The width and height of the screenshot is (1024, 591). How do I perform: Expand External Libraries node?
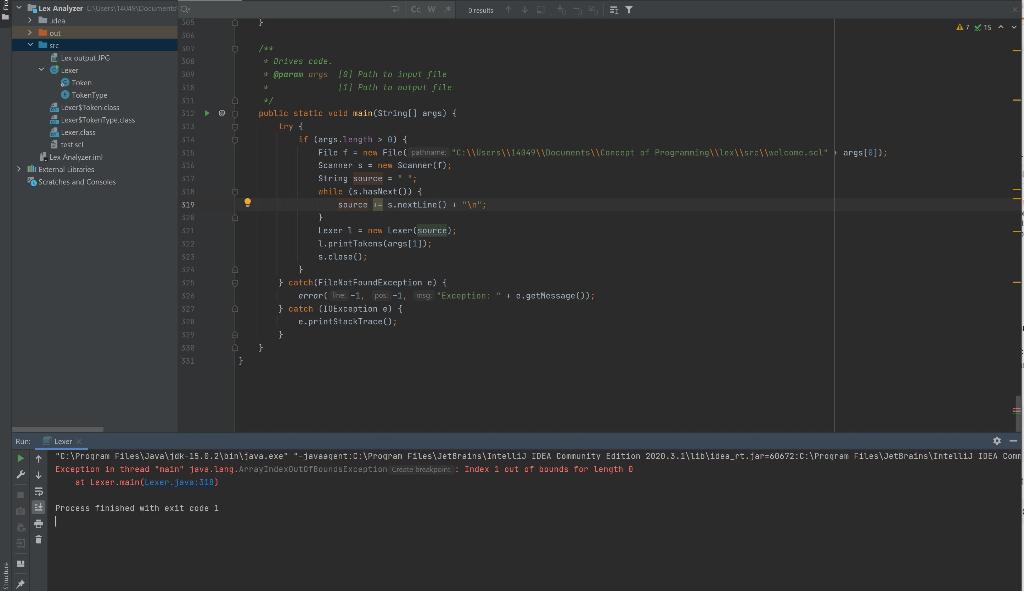(x=19, y=169)
